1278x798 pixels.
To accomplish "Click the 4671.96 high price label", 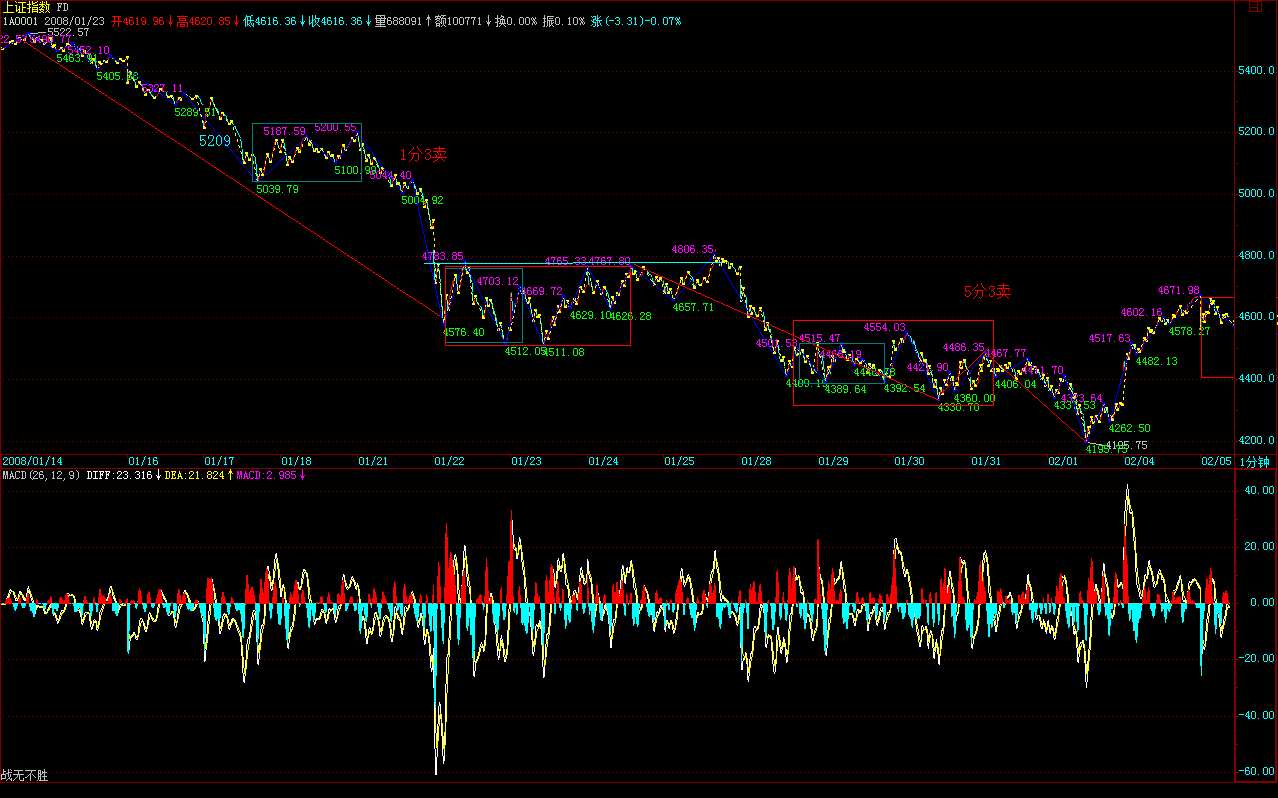I will [1178, 290].
